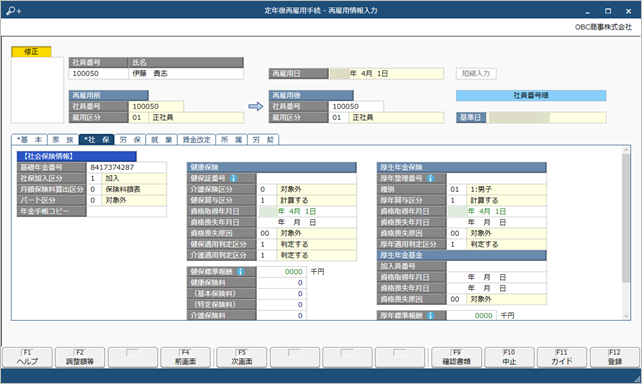Screen dimensions: 642x384
Task: Select the 介護保険区分 field
Action: (307, 190)
